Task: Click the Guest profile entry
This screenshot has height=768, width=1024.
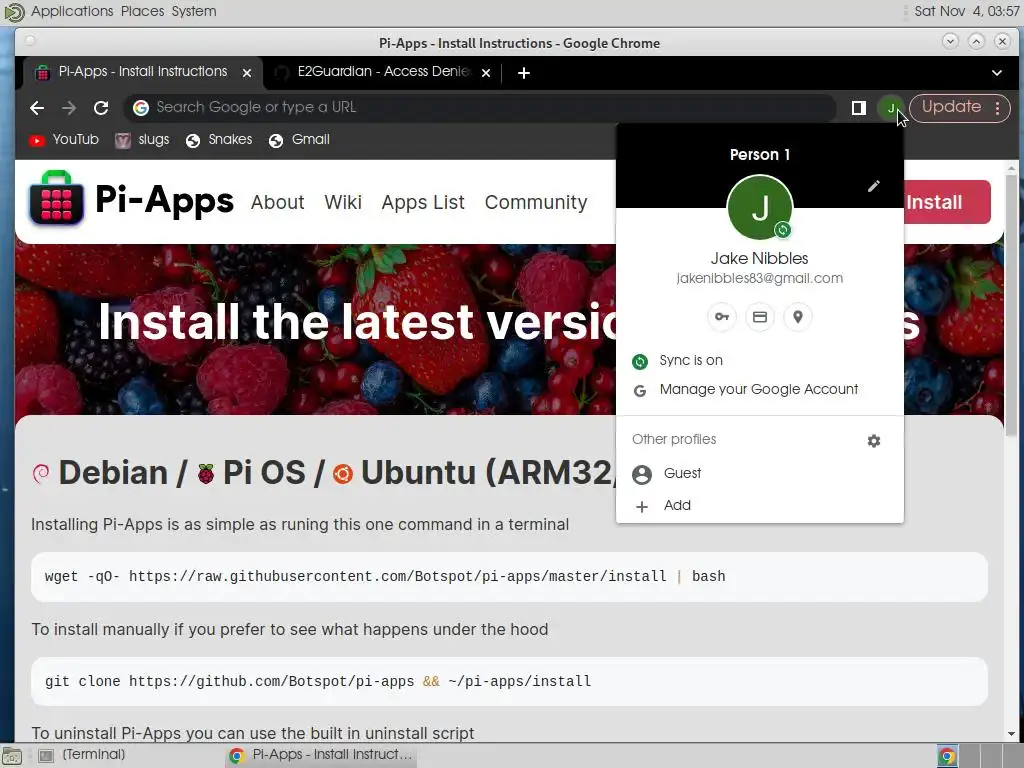Action: click(760, 473)
